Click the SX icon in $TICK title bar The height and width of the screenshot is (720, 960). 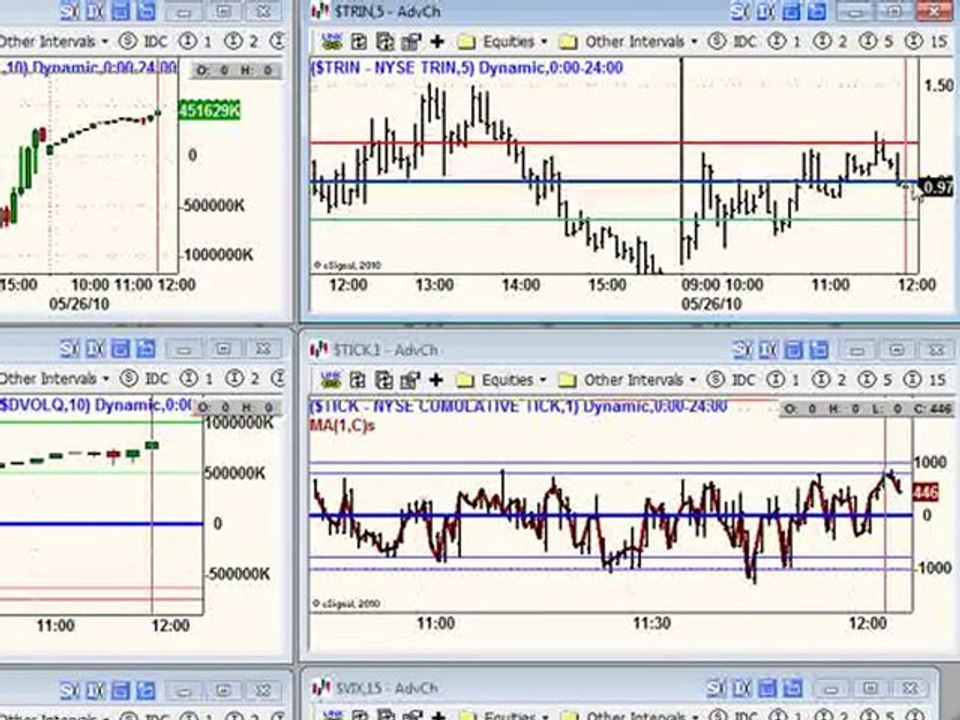pyautogui.click(x=742, y=350)
